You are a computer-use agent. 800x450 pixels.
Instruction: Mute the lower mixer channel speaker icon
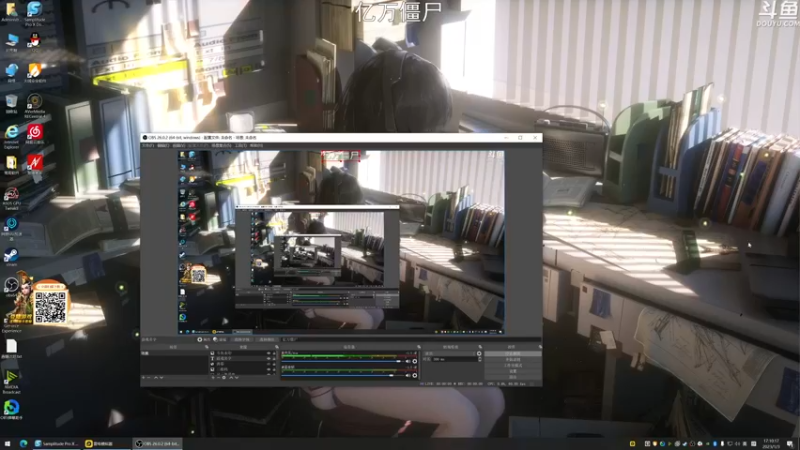coord(408,376)
